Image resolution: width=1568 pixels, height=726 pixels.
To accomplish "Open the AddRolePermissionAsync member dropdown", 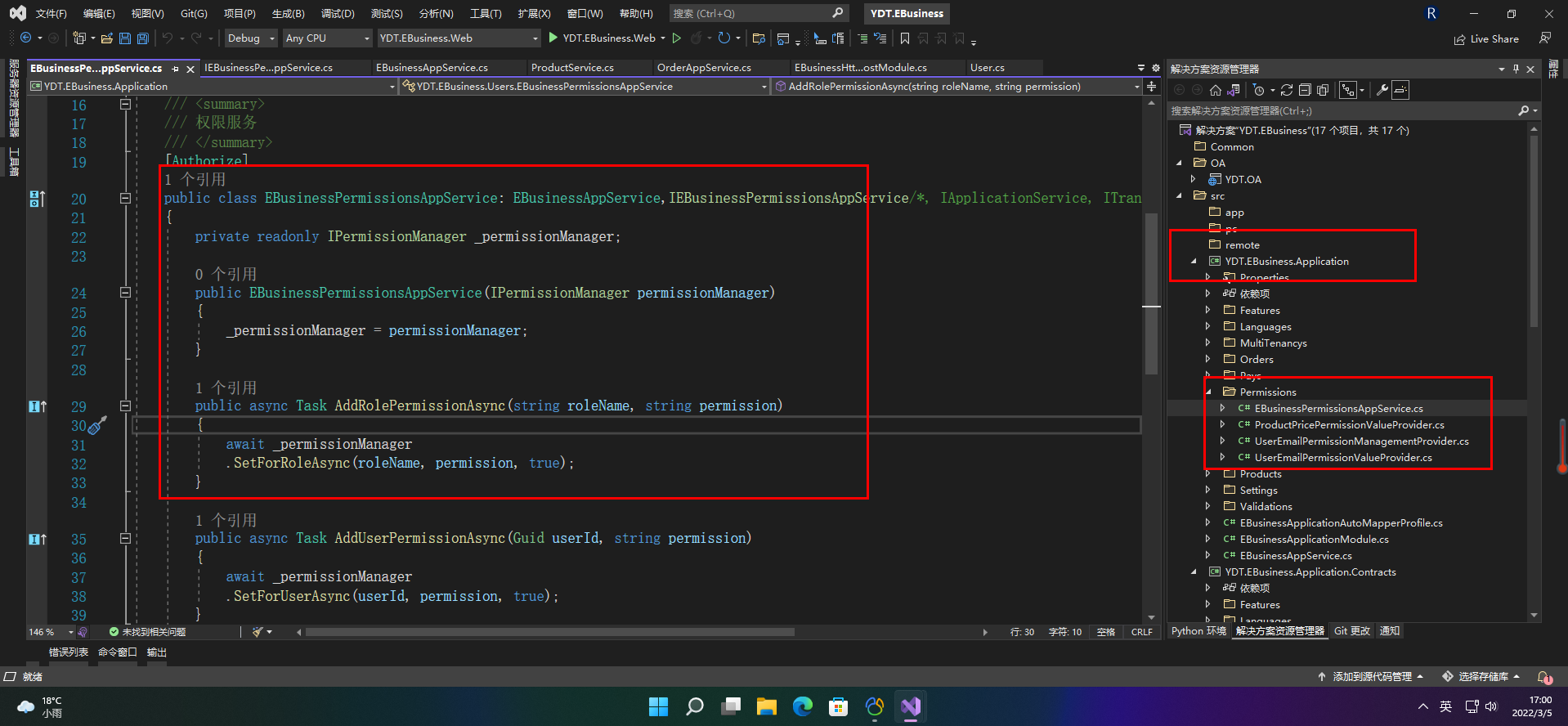I will (956, 86).
